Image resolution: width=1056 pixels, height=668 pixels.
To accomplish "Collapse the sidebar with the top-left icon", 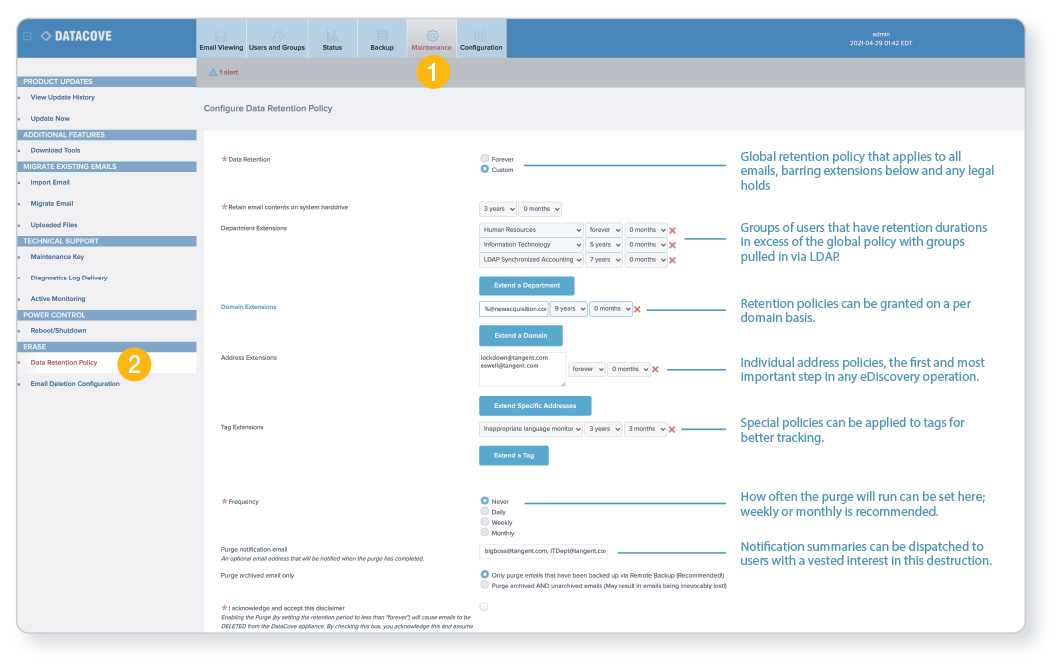I will coord(28,36).
